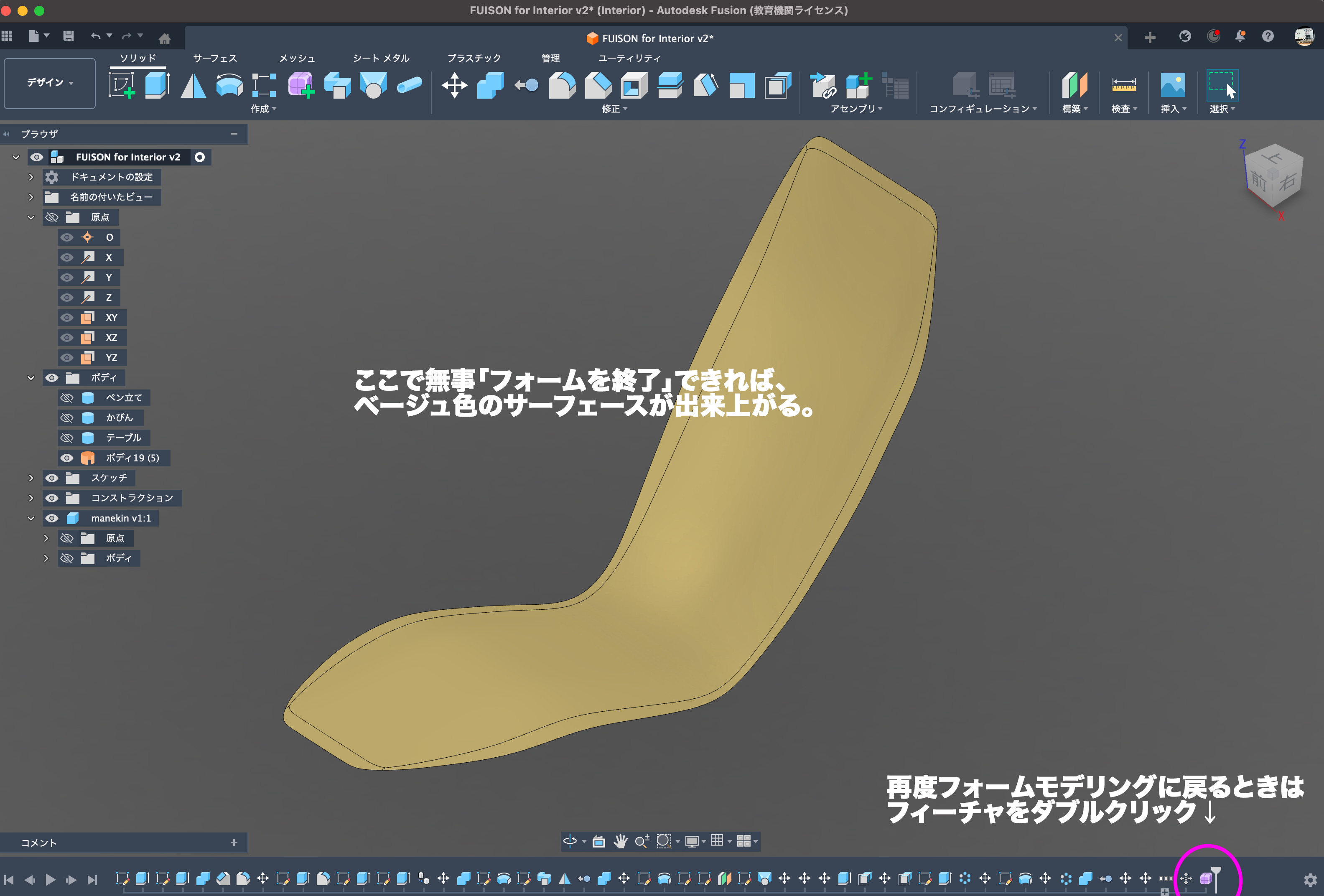Image resolution: width=1324 pixels, height=896 pixels.
Task: Open the メッシュ tab
Action: 297,58
